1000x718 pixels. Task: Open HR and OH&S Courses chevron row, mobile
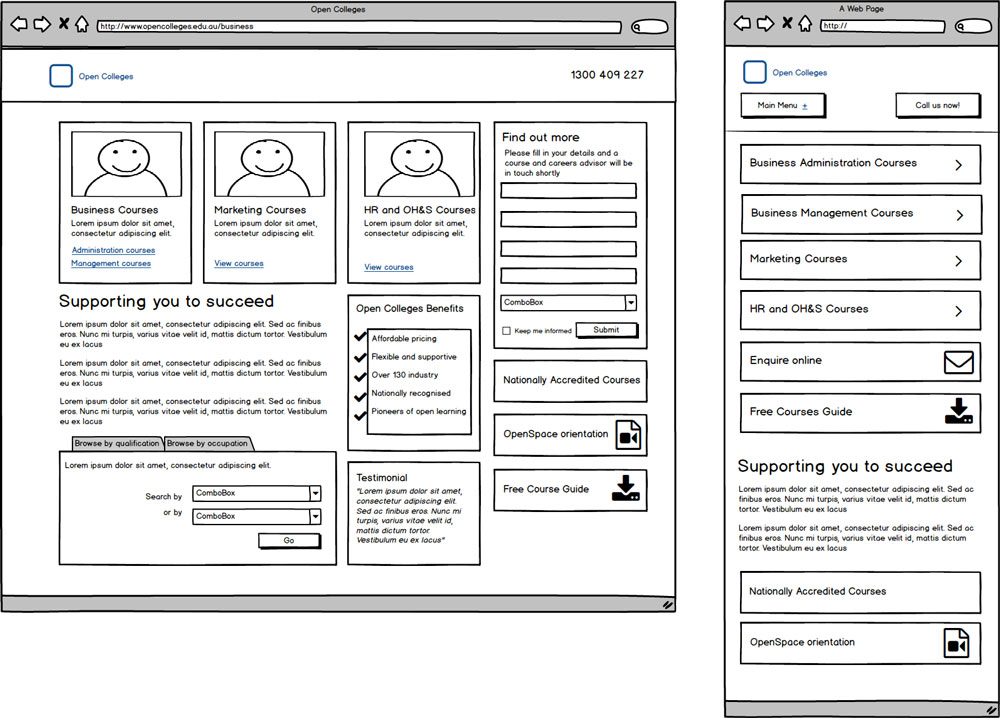coord(860,310)
